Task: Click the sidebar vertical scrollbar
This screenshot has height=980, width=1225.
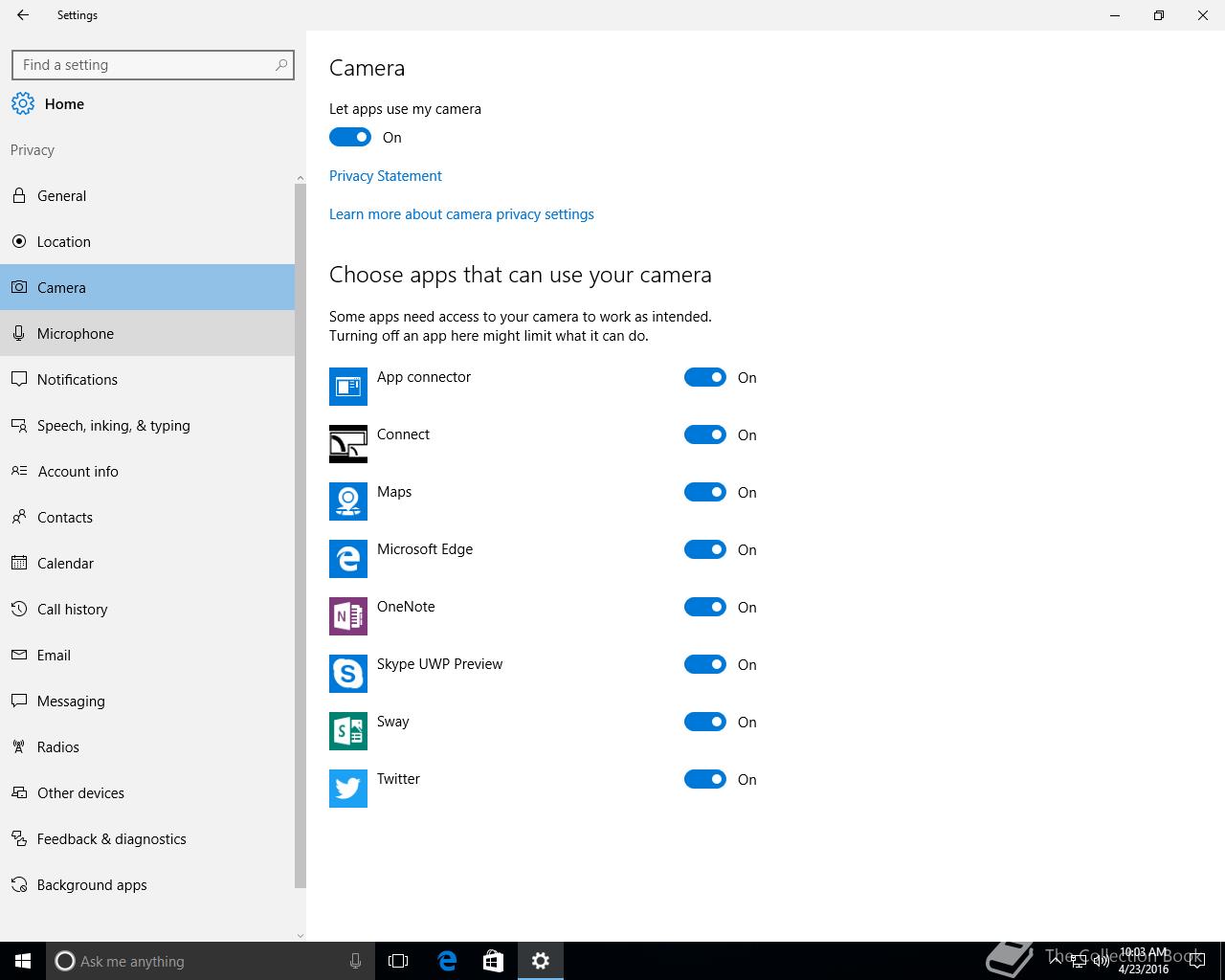Action: point(301,536)
